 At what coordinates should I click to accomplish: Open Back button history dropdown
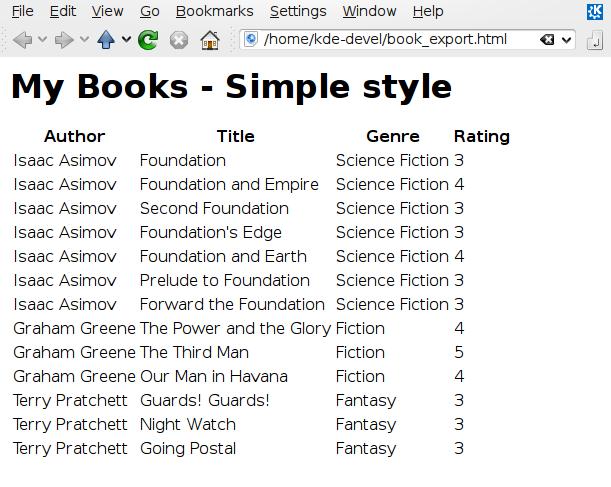click(x=42, y=40)
